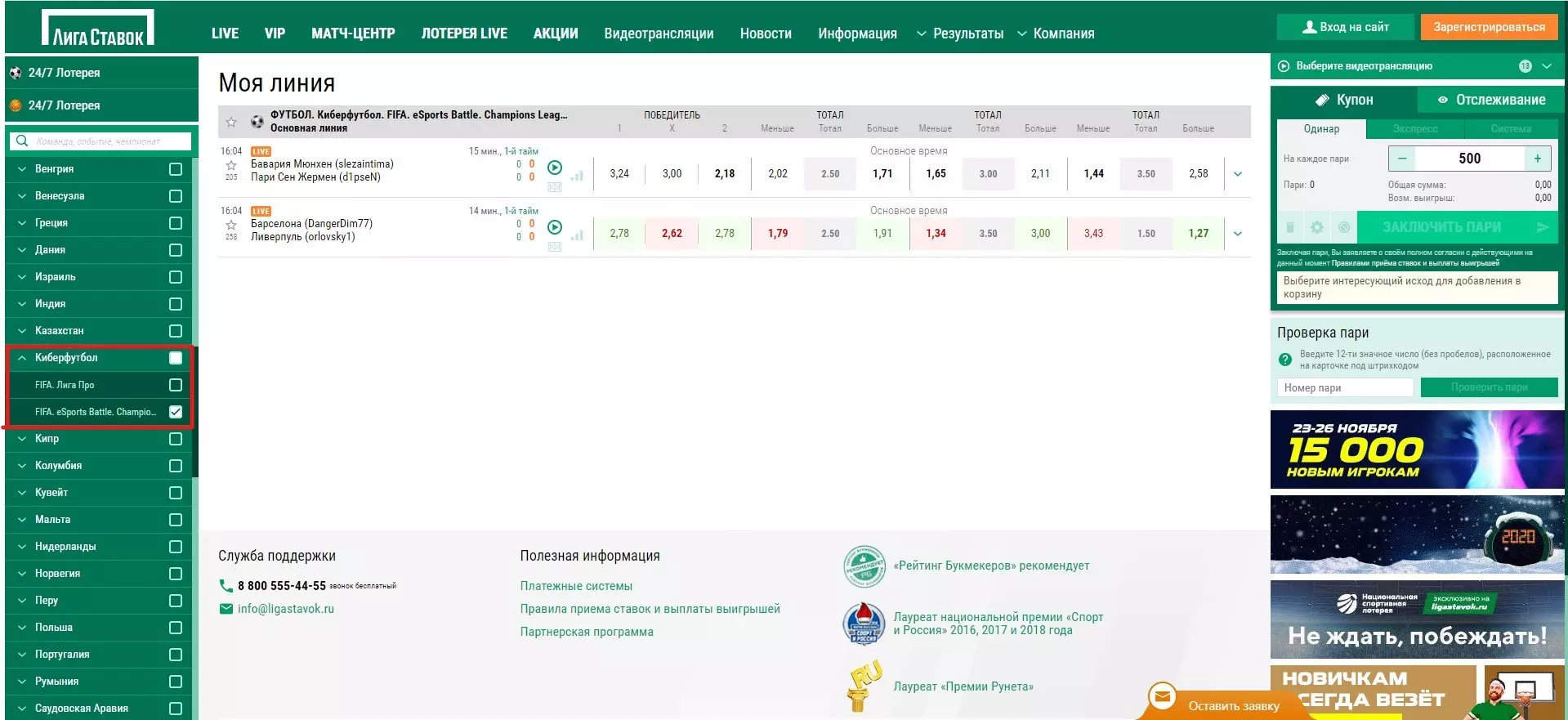Click the play icon beside Выберите видеотрансляцию
The image size is (1568, 720).
[x=1284, y=66]
